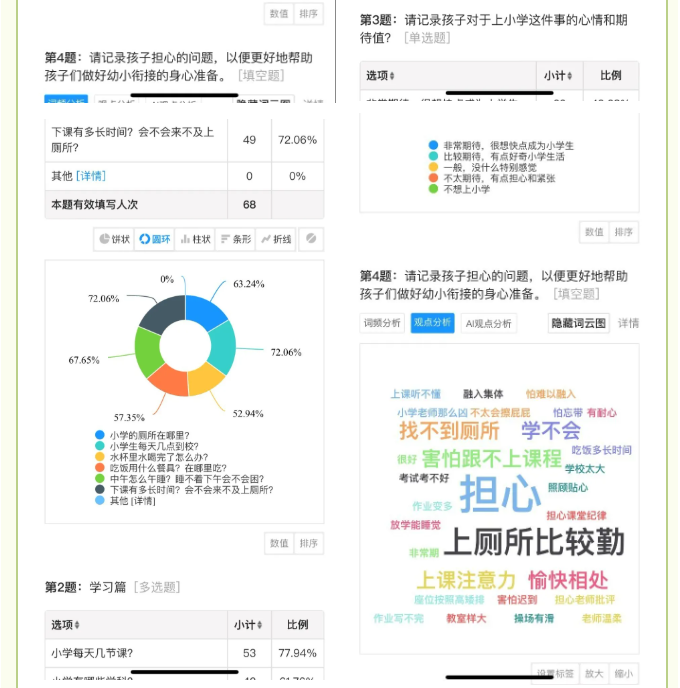The height and width of the screenshot is (688, 680).
Task: Click the dark gray donut segment
Action: (165, 312)
